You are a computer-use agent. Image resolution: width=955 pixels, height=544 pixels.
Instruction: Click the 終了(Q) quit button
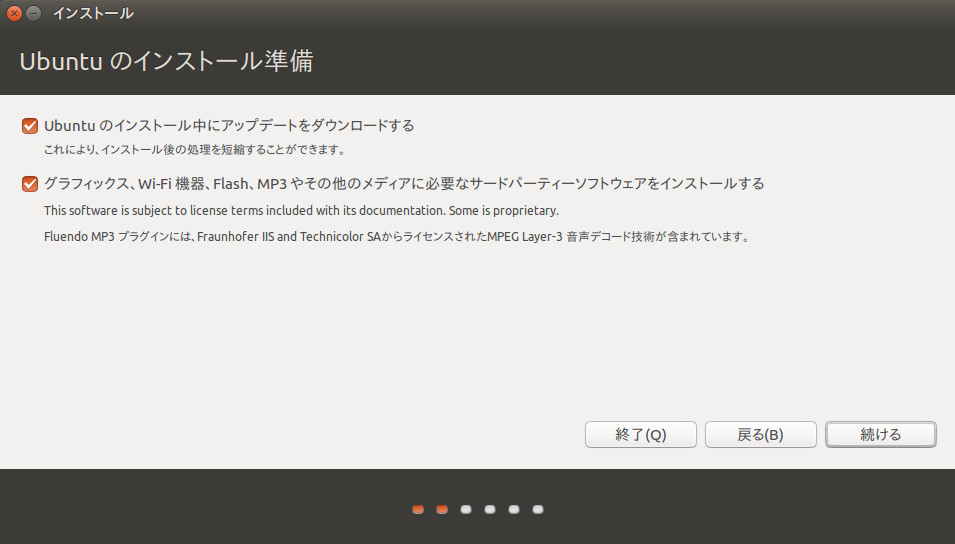(641, 434)
